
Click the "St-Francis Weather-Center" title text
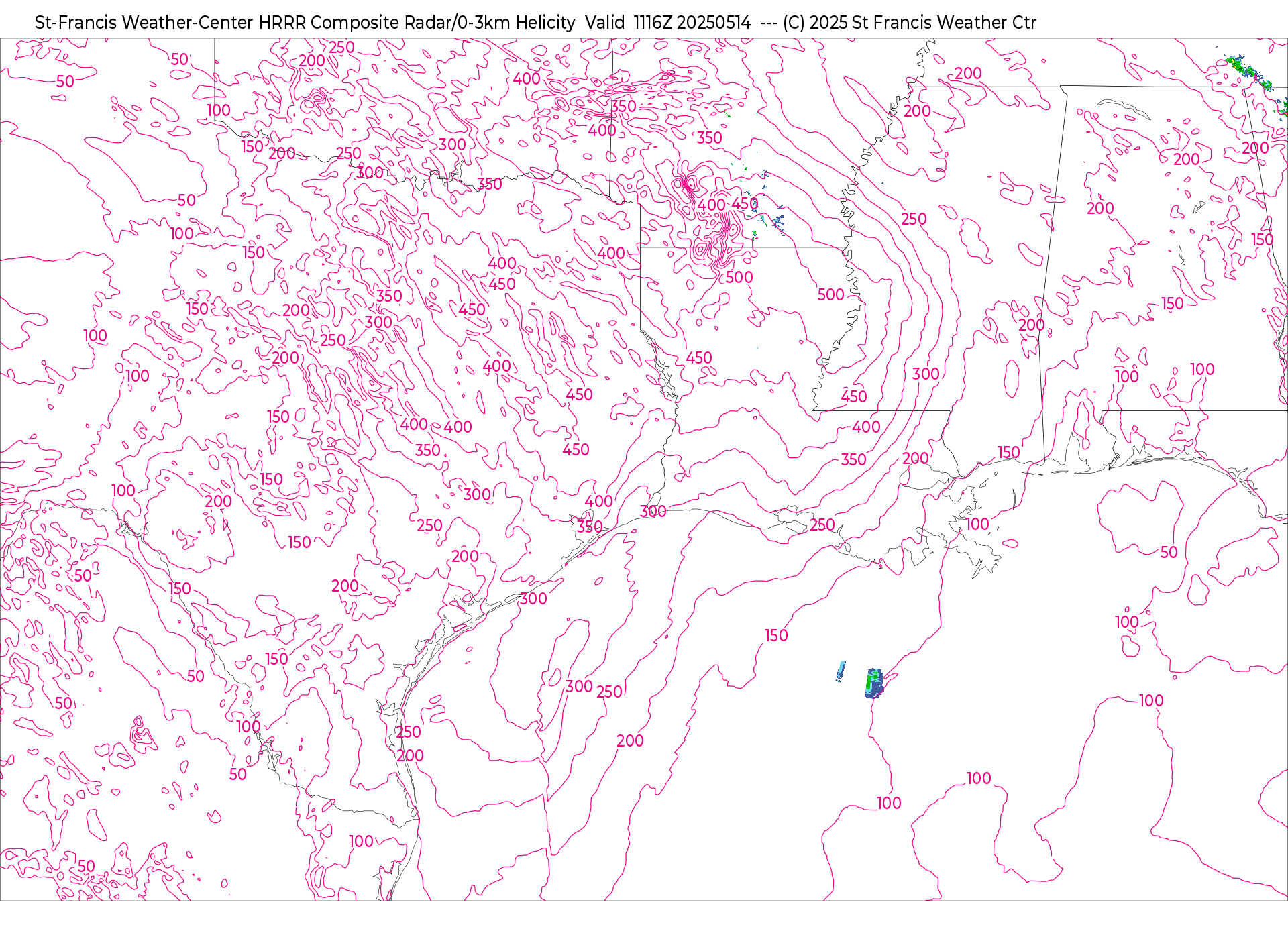click(x=144, y=23)
